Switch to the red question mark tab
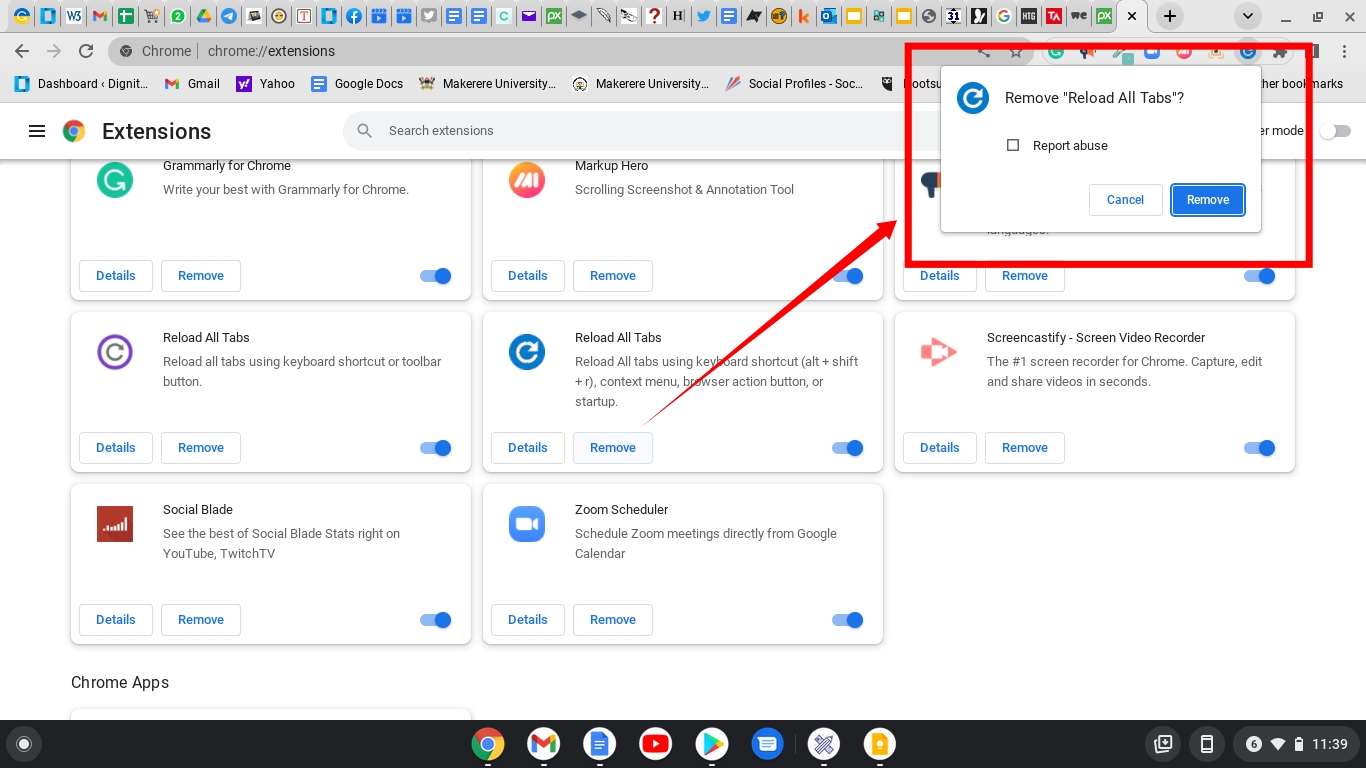The height and width of the screenshot is (768, 1366). pyautogui.click(x=653, y=16)
